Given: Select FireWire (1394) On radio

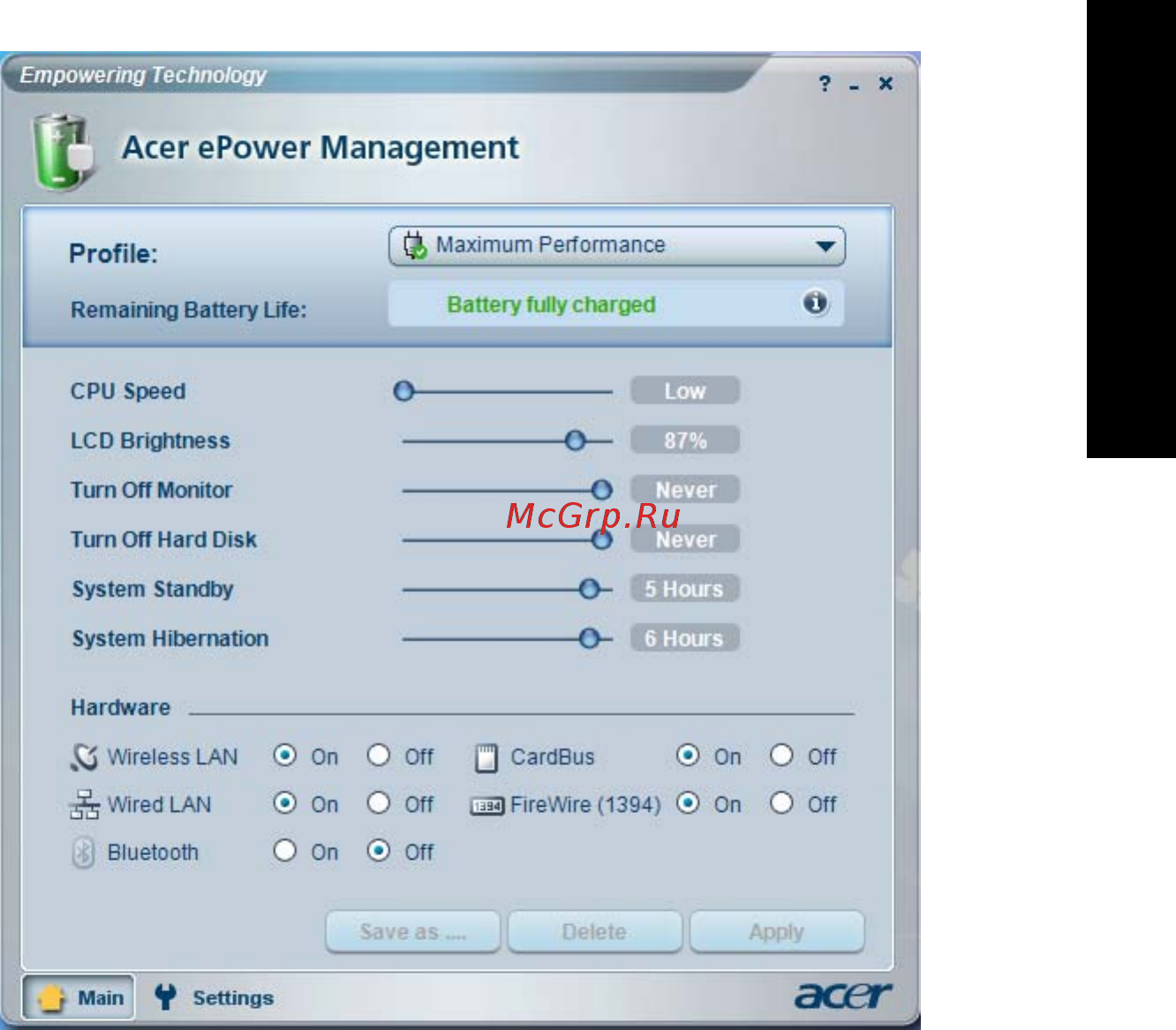Looking at the screenshot, I should (688, 803).
